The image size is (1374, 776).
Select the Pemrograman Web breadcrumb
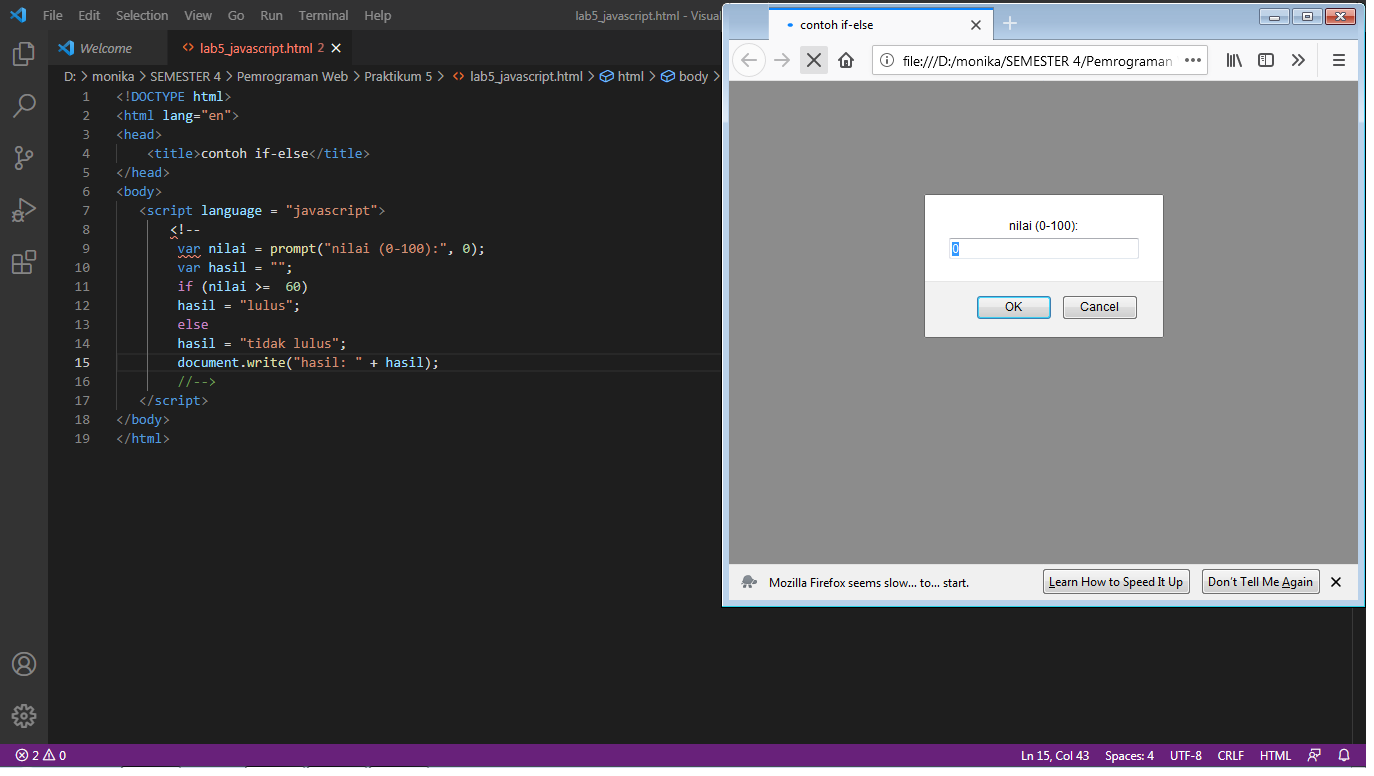[292, 76]
